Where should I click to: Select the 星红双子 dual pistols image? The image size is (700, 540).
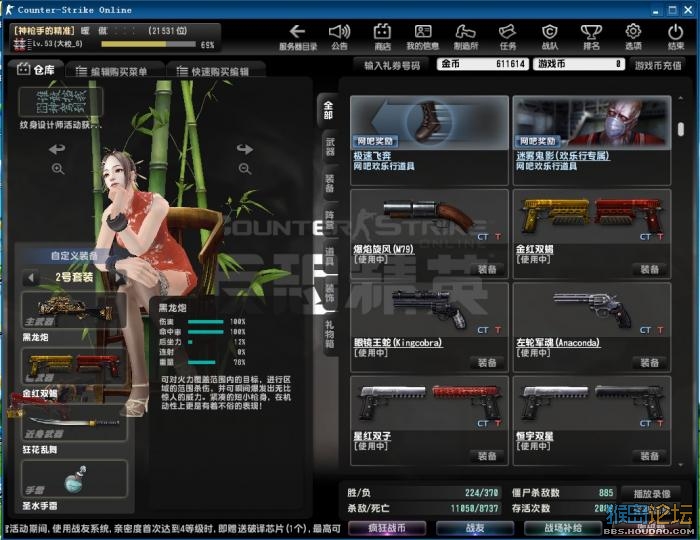click(429, 403)
